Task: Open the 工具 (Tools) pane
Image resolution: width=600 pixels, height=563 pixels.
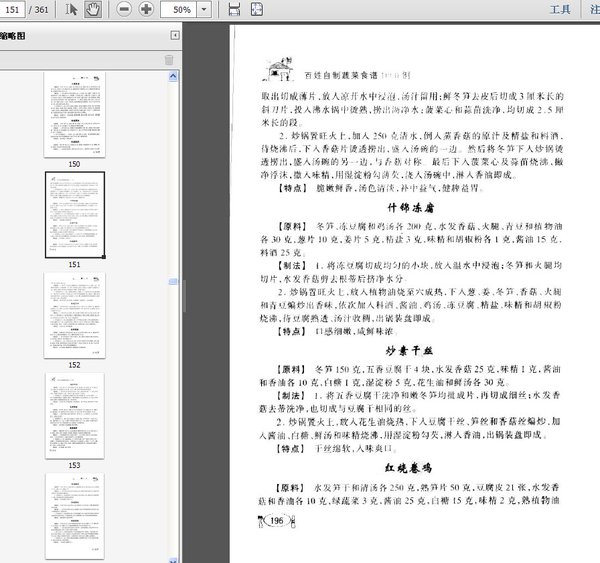Action: (560, 9)
